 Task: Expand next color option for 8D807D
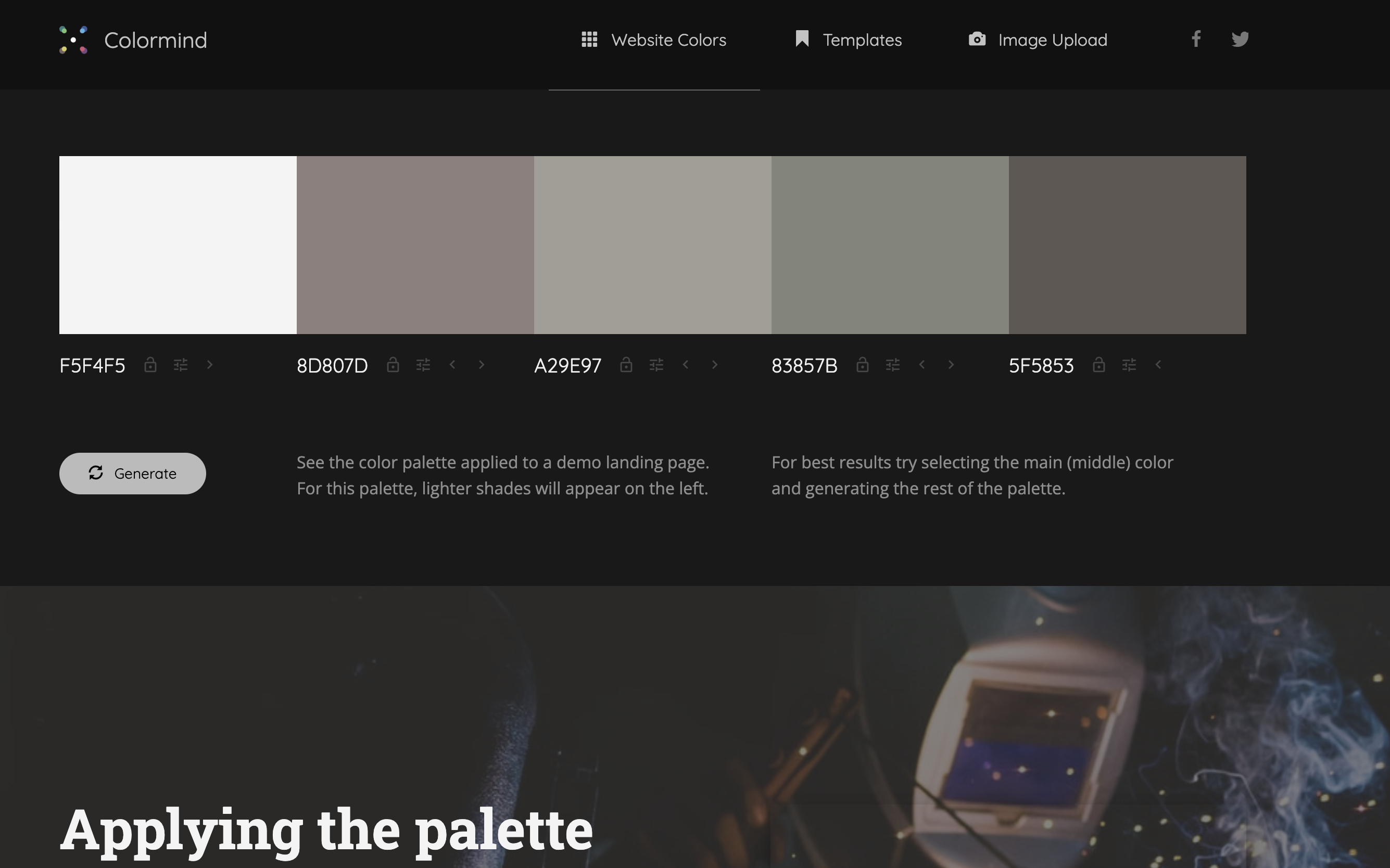click(x=481, y=363)
